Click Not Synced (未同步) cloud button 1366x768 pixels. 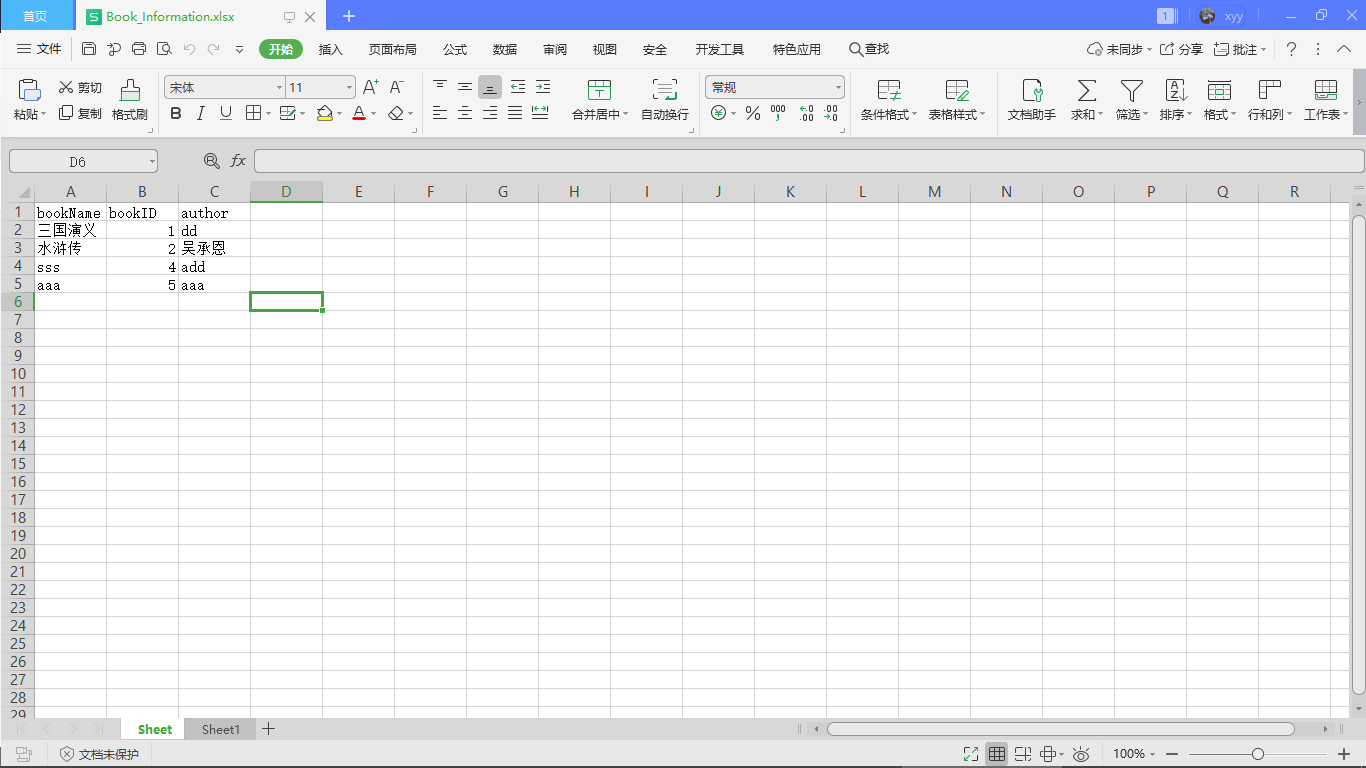click(x=1119, y=49)
